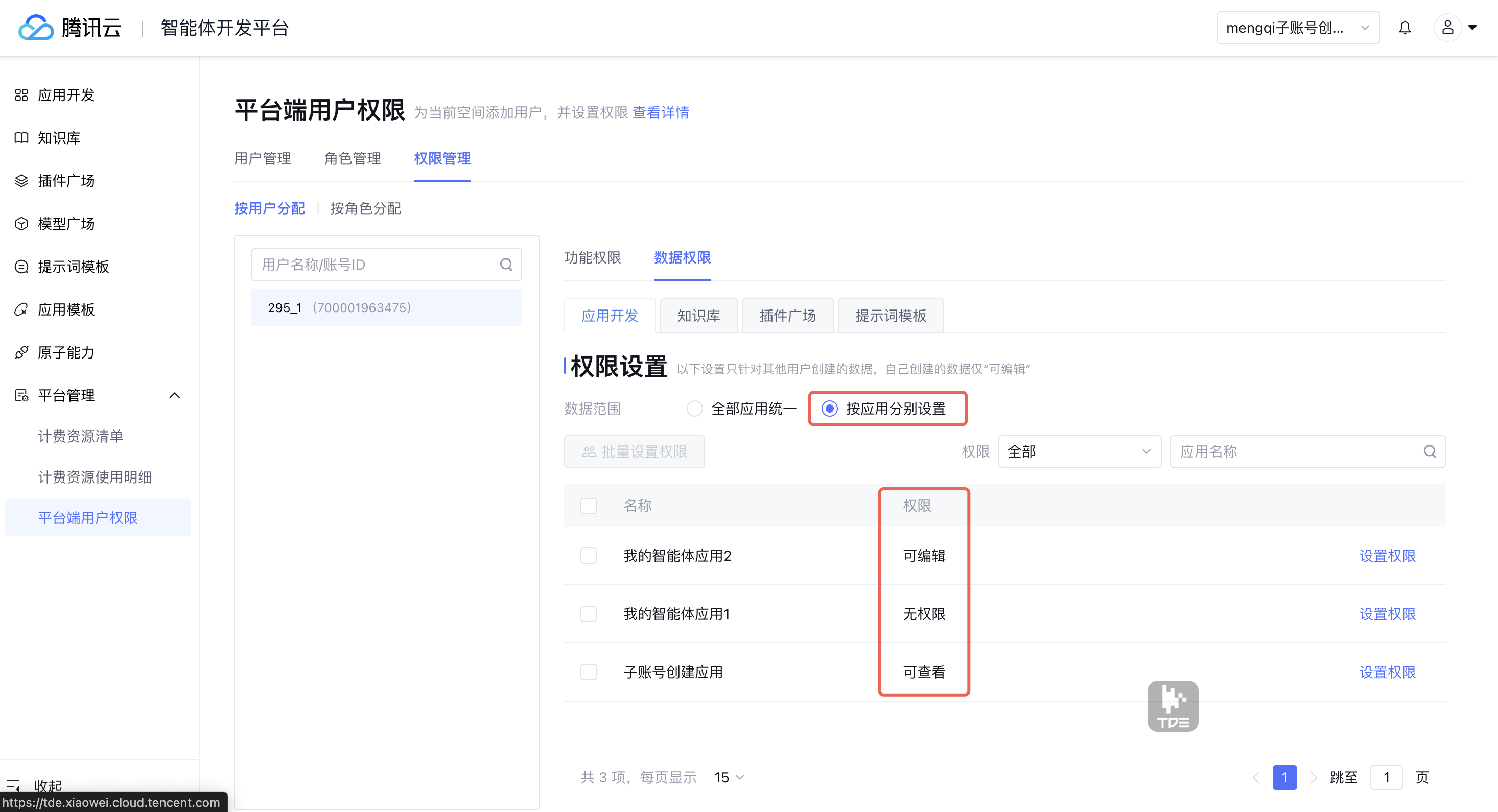
Task: Click the 模型广场 cube icon in the sidebar
Action: (21, 224)
